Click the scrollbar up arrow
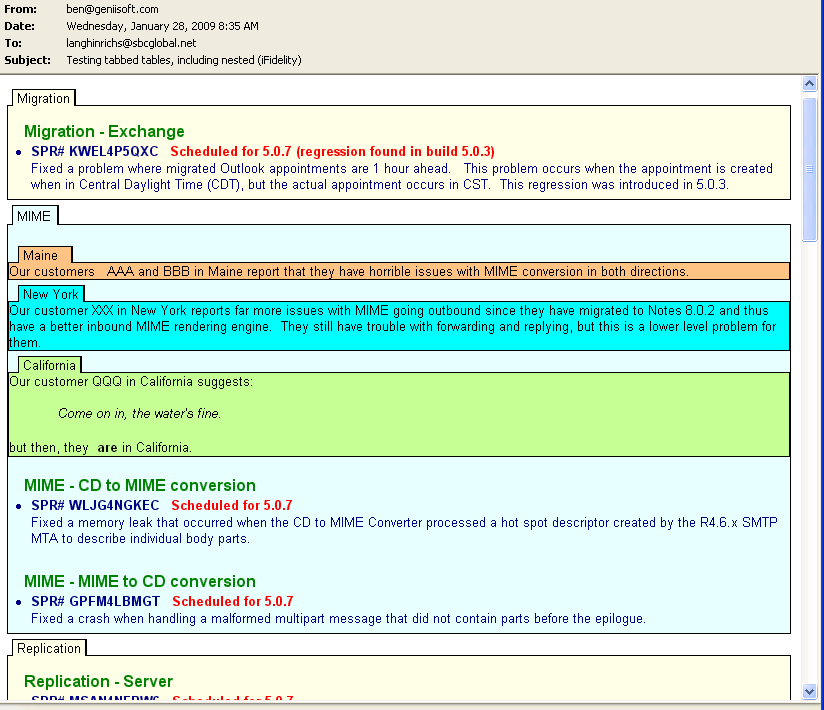824x710 pixels. pyautogui.click(x=810, y=85)
